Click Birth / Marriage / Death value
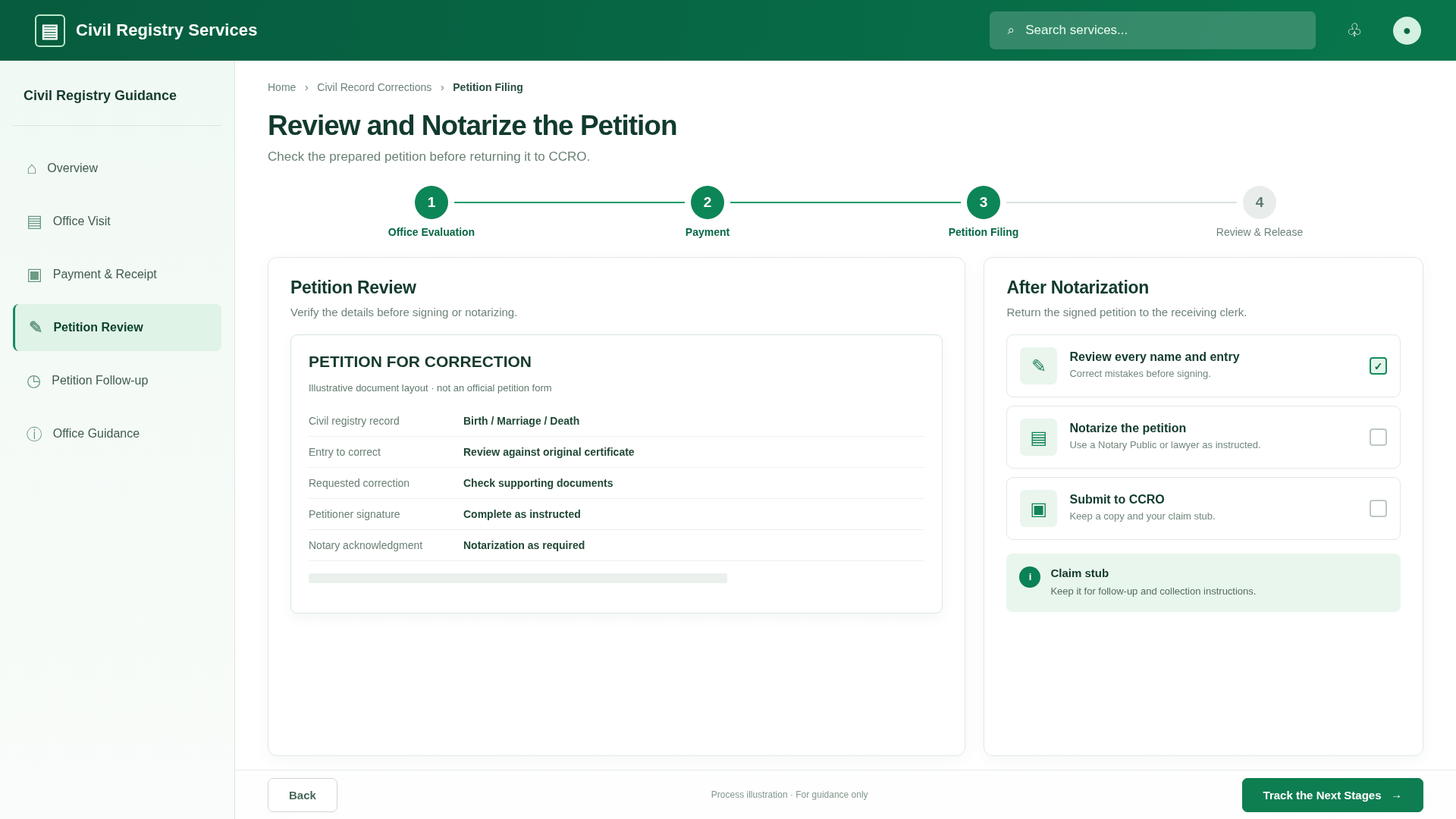 coord(521,421)
